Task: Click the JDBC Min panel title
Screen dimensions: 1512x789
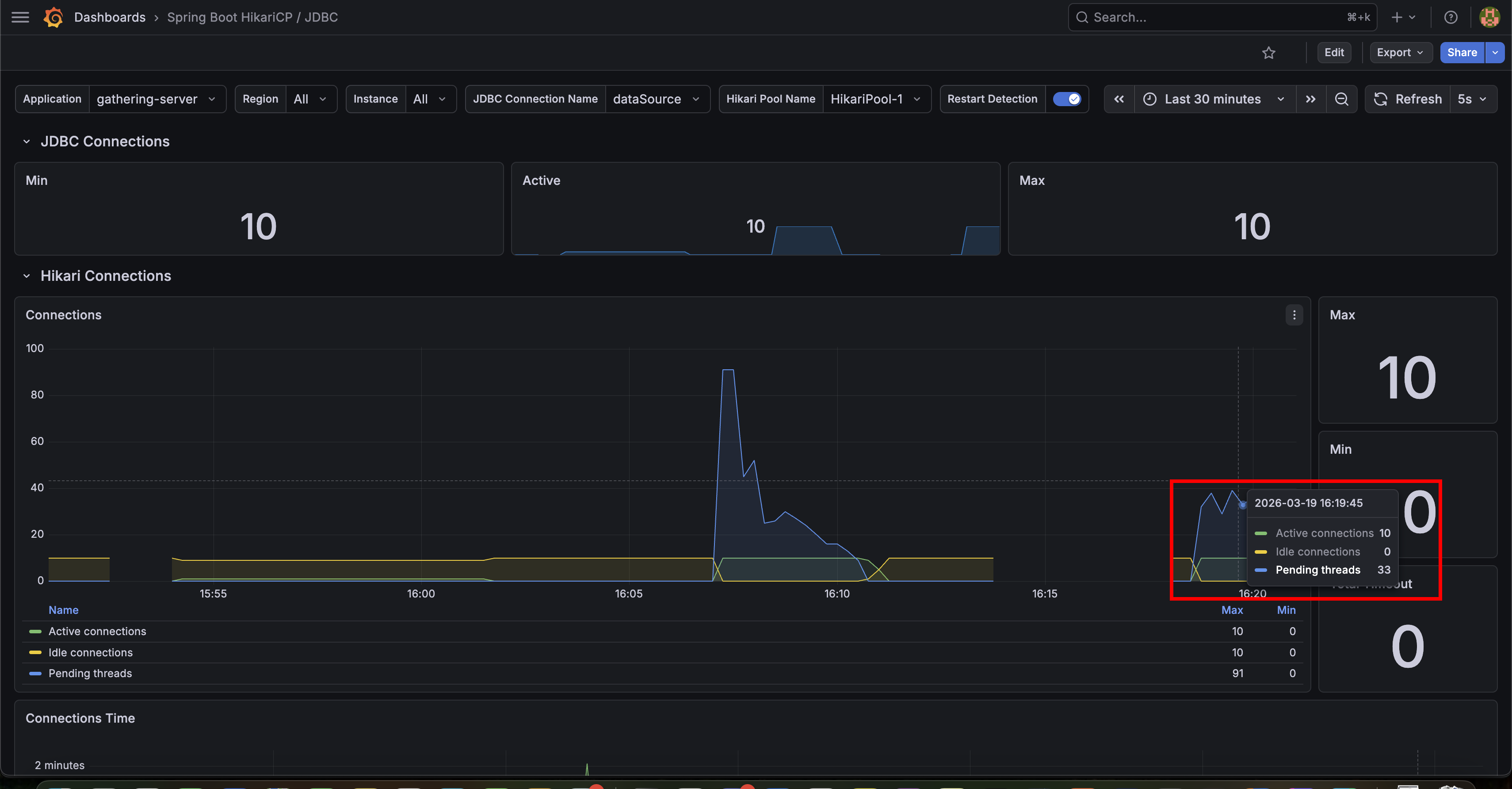Action: (x=36, y=180)
